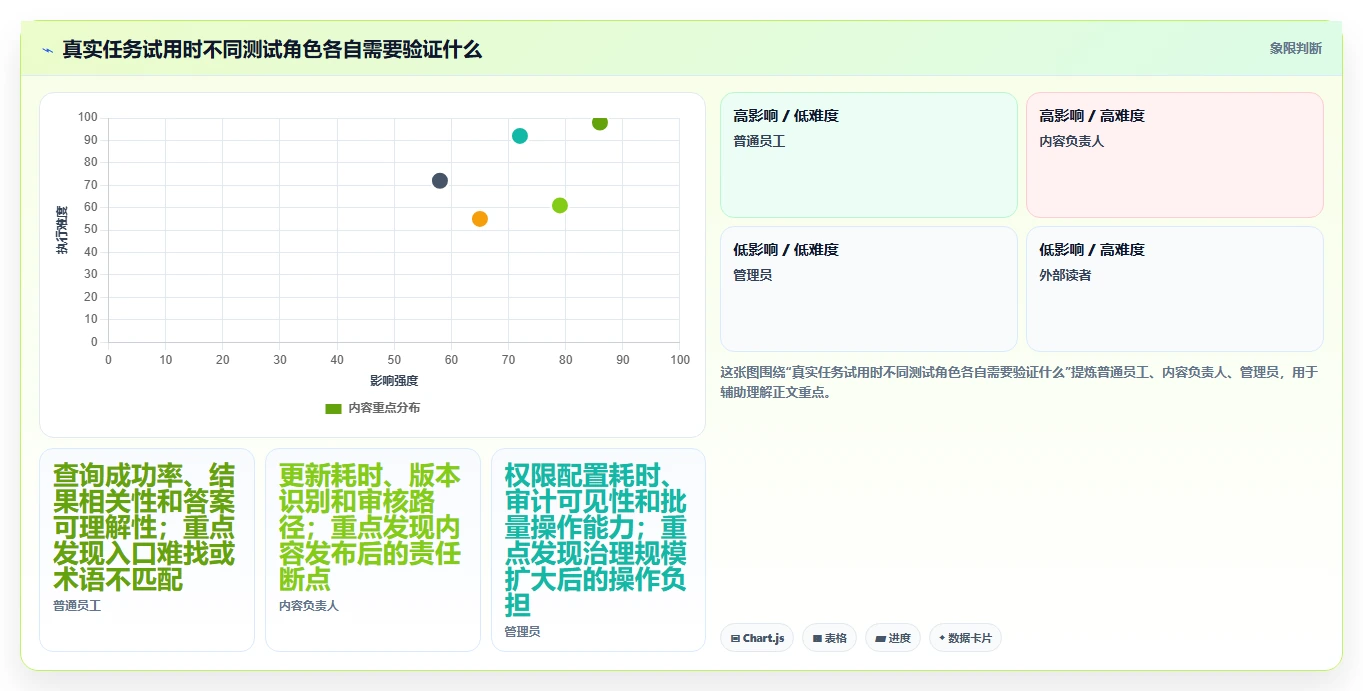Click the dark green data point at chart top
The image size is (1363, 691).
pyautogui.click(x=600, y=122)
